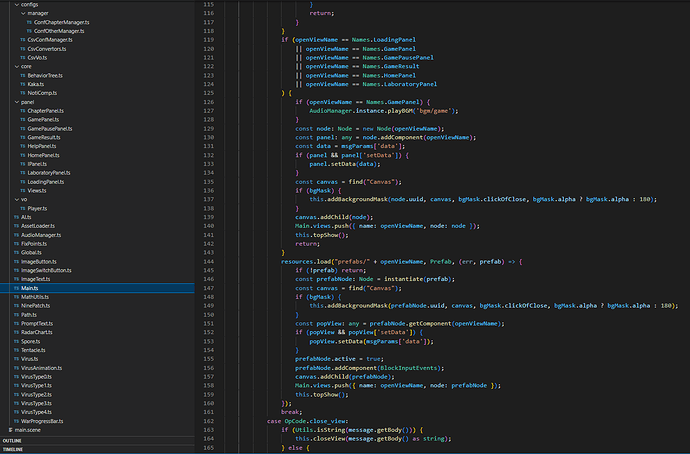Click the TS icon next to Kaka.ts
The image size is (690, 454).
tap(23, 84)
